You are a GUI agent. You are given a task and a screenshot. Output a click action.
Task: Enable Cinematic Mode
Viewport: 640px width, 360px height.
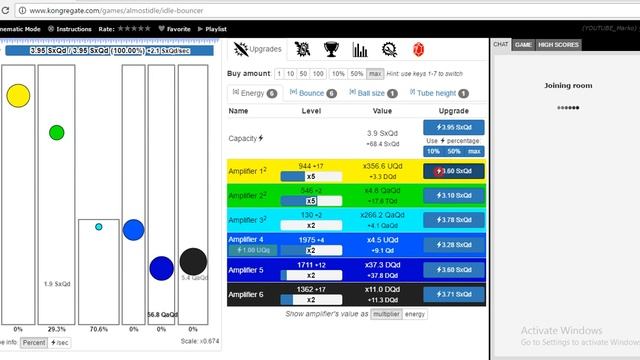point(20,29)
